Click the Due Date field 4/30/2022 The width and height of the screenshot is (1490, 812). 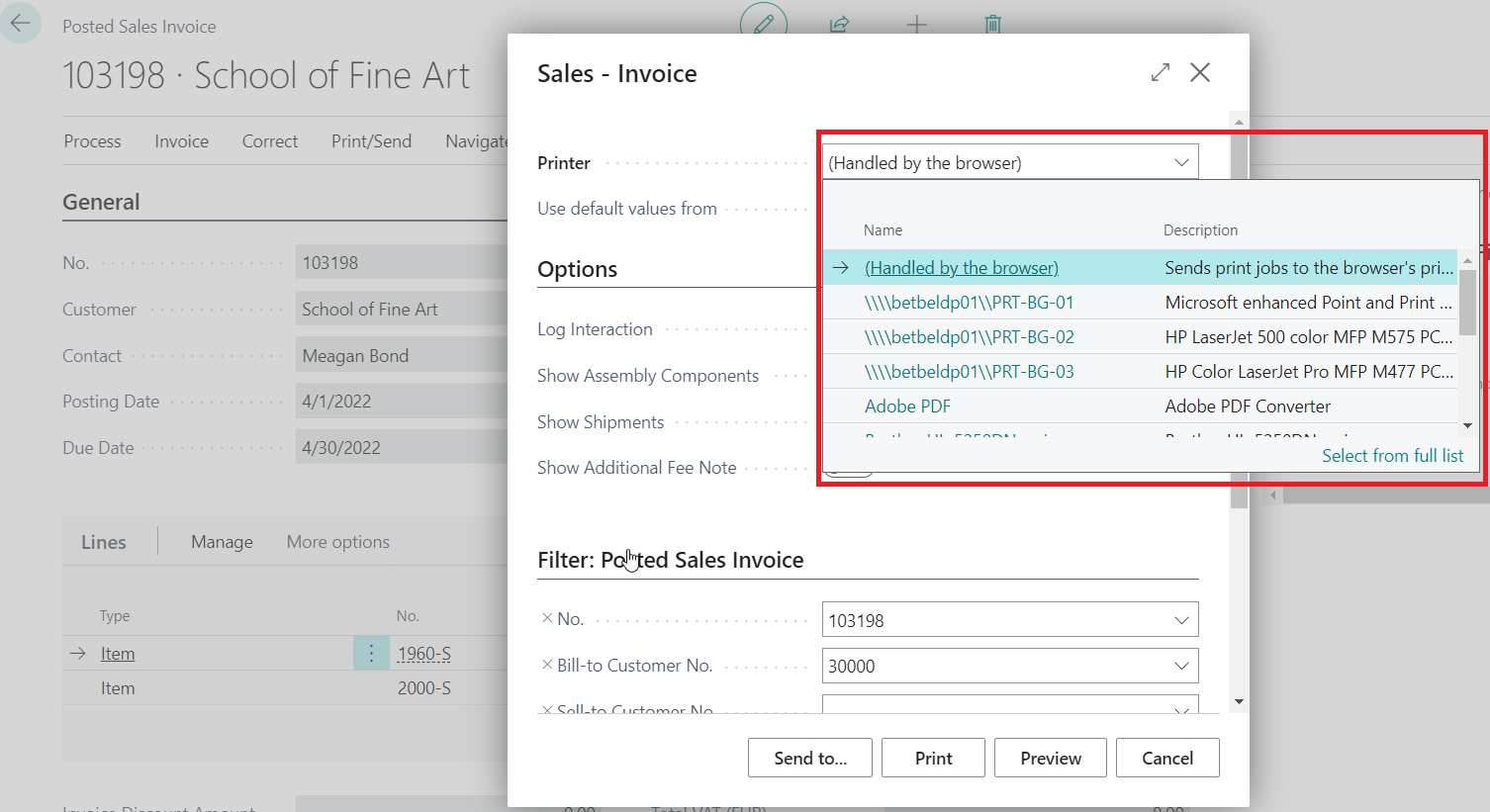coord(402,448)
